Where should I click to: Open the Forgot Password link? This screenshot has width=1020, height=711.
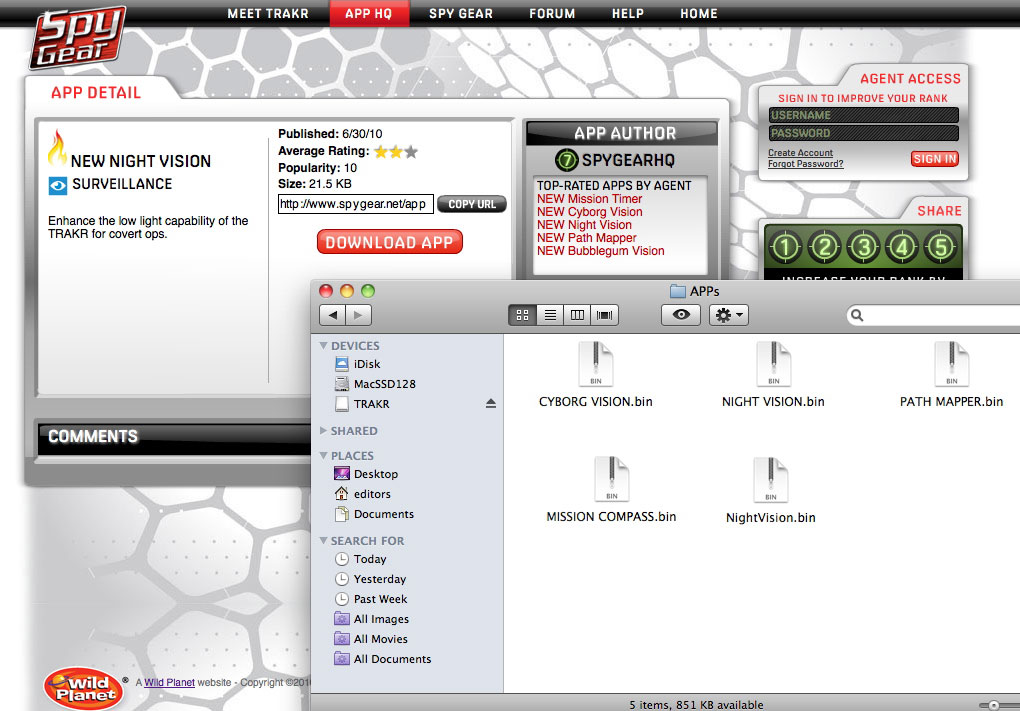[x=805, y=164]
